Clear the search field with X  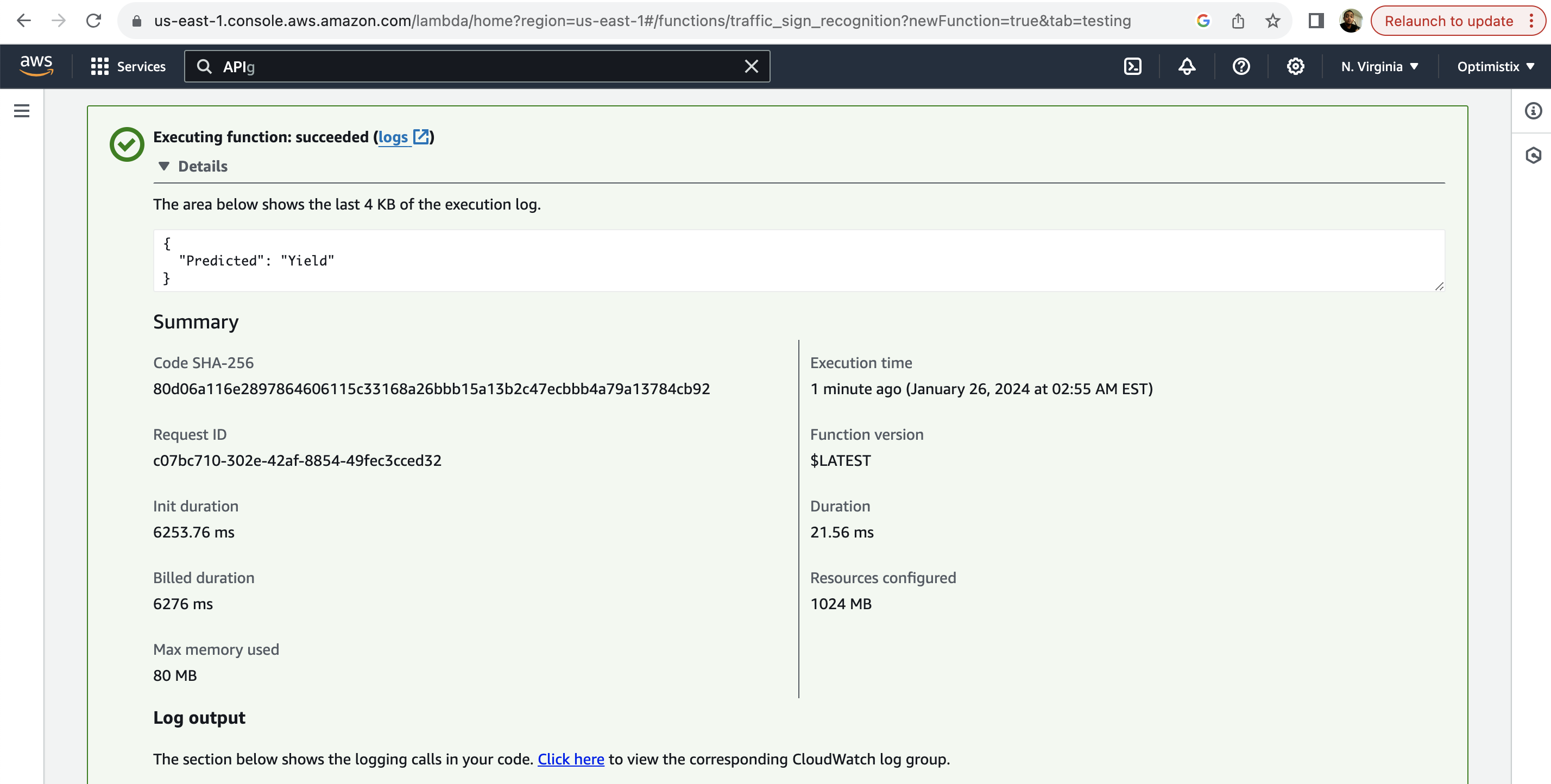pos(751,66)
